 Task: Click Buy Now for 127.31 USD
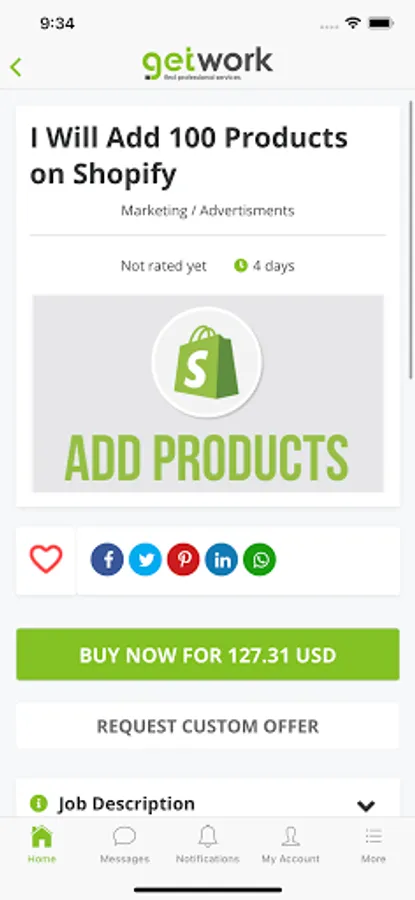pyautogui.click(x=208, y=655)
